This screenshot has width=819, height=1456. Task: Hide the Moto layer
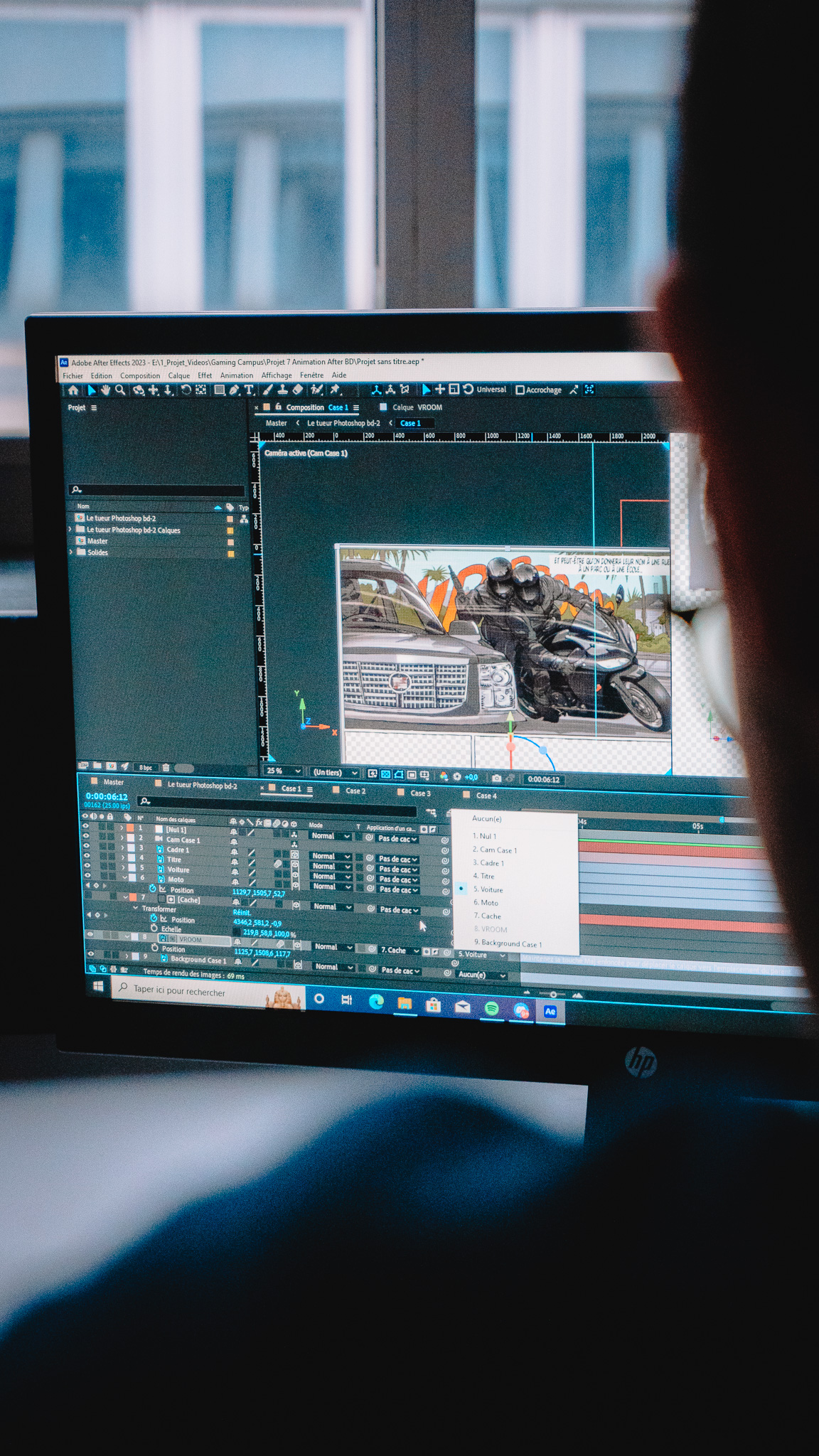[x=87, y=876]
